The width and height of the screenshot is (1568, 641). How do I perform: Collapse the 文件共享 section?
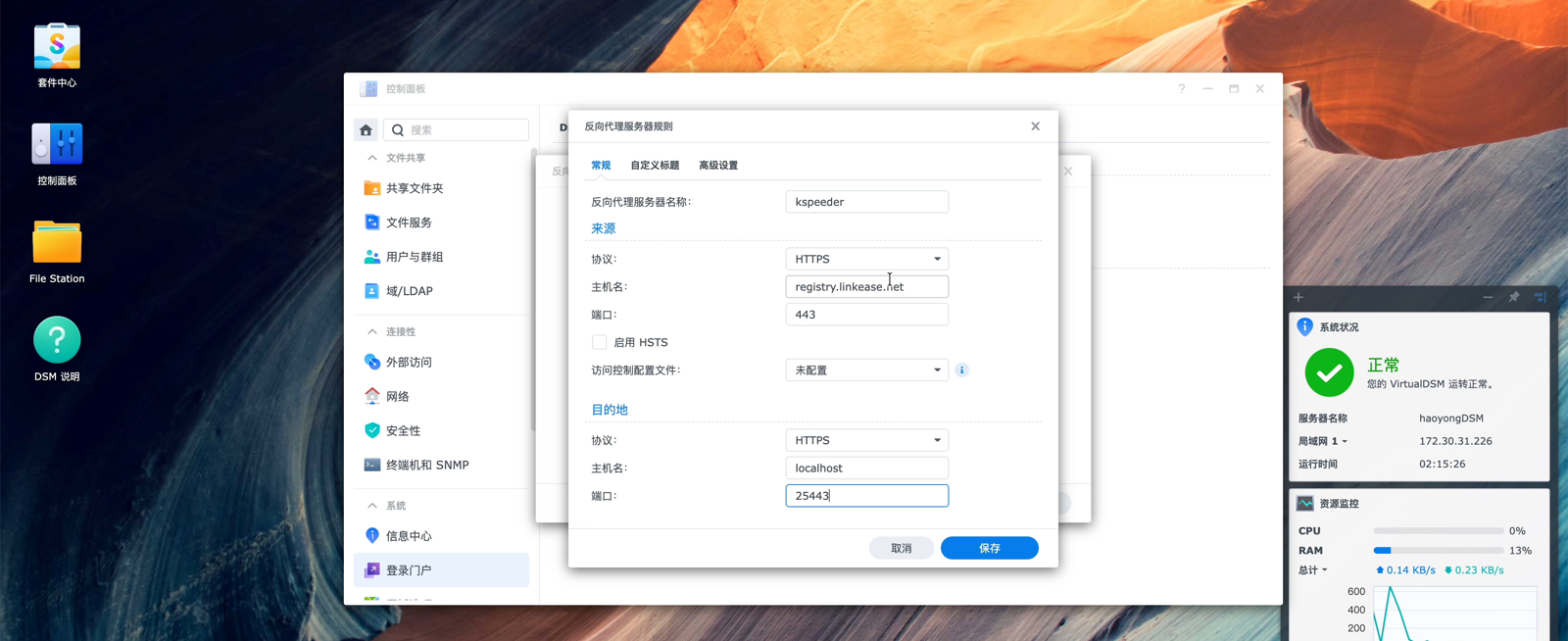tap(372, 158)
